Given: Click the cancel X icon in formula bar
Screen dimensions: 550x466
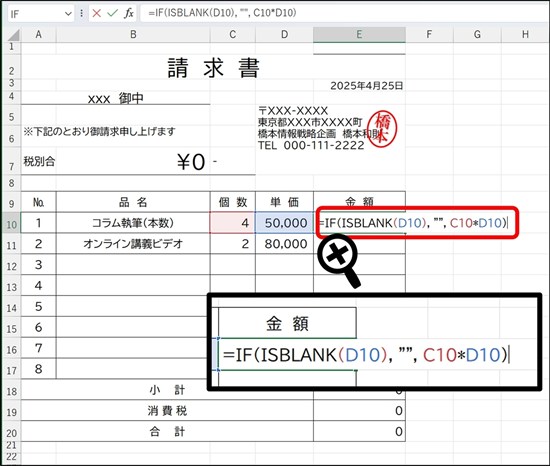Looking at the screenshot, I should (96, 13).
